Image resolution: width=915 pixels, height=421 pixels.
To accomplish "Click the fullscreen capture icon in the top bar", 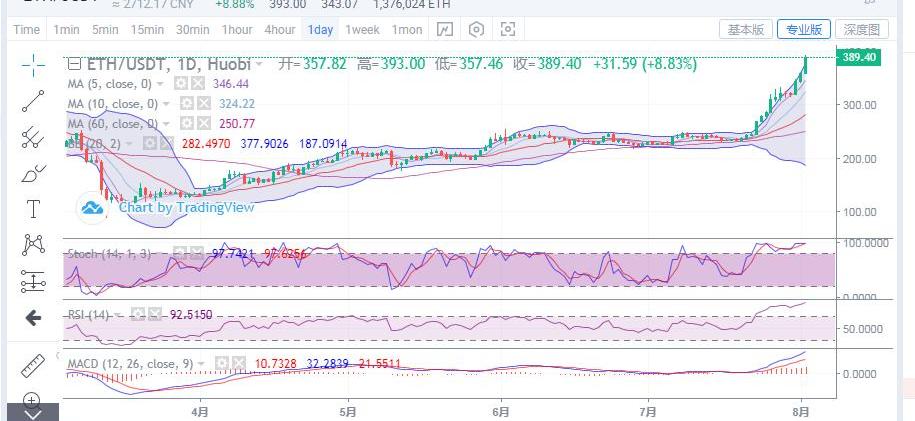I will click(x=508, y=29).
